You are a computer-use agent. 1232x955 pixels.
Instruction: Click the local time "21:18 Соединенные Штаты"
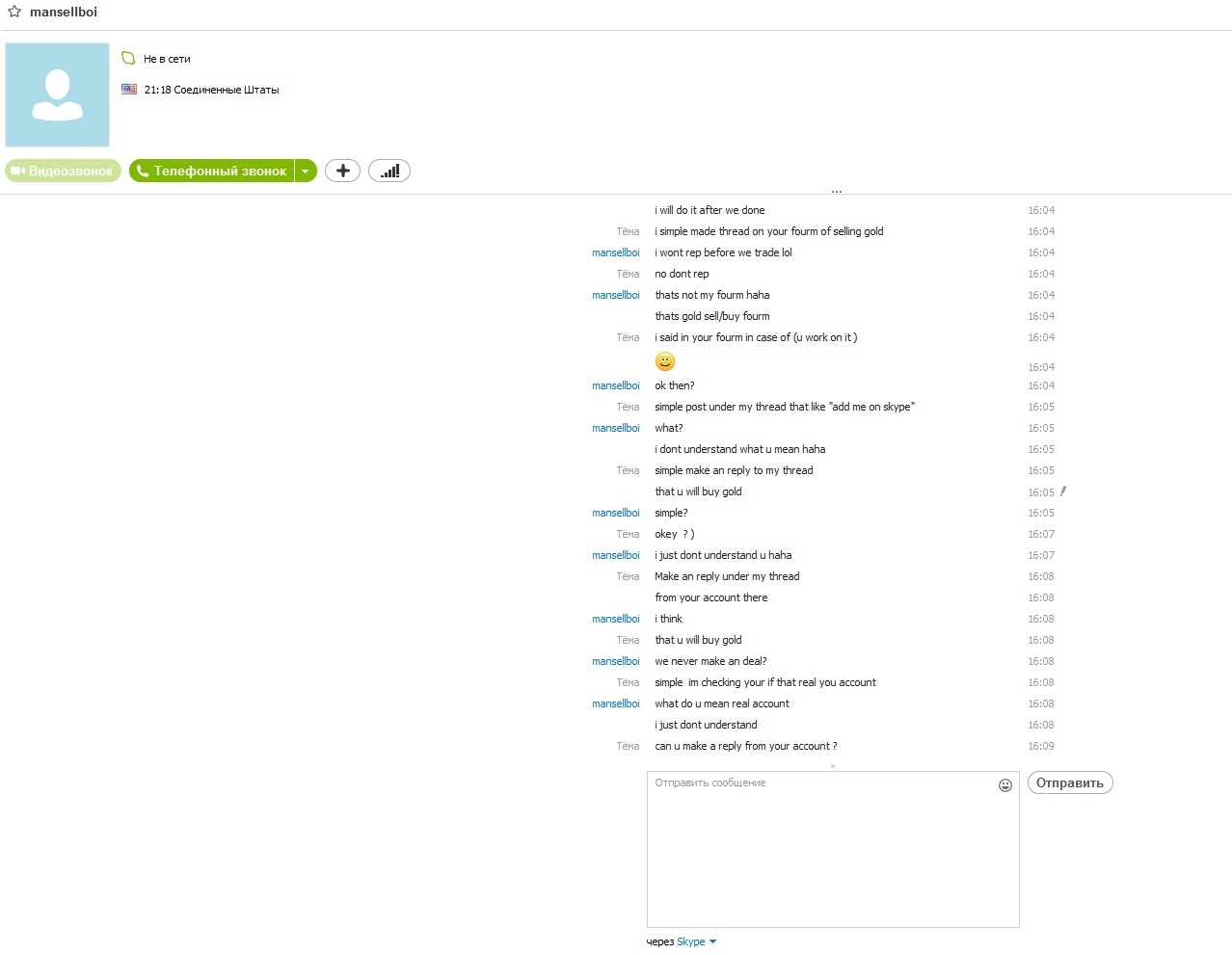click(x=211, y=90)
